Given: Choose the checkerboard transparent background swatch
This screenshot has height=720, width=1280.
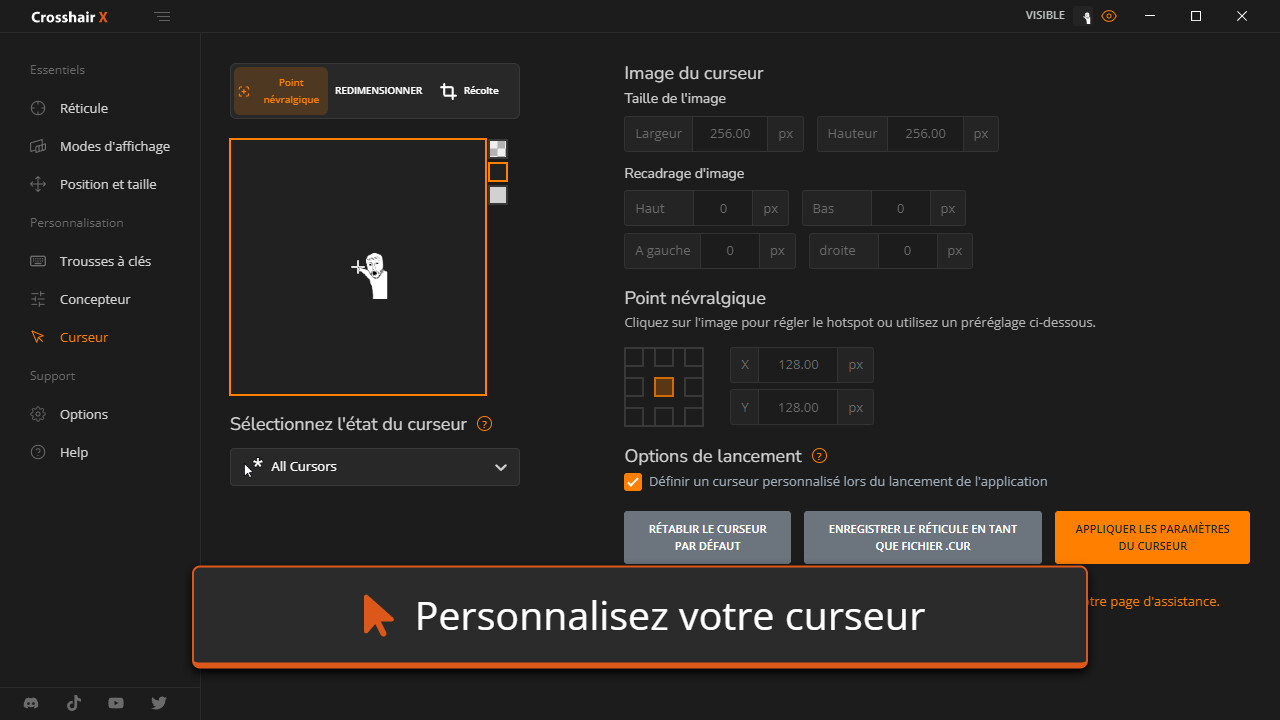Looking at the screenshot, I should pos(498,149).
